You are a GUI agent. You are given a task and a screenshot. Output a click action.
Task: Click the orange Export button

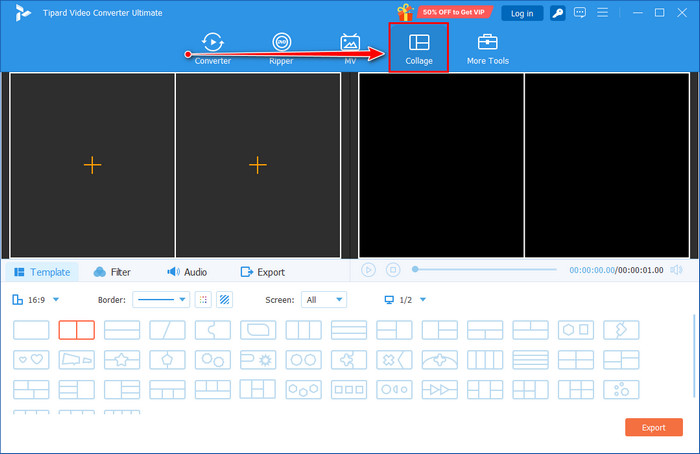(x=653, y=427)
